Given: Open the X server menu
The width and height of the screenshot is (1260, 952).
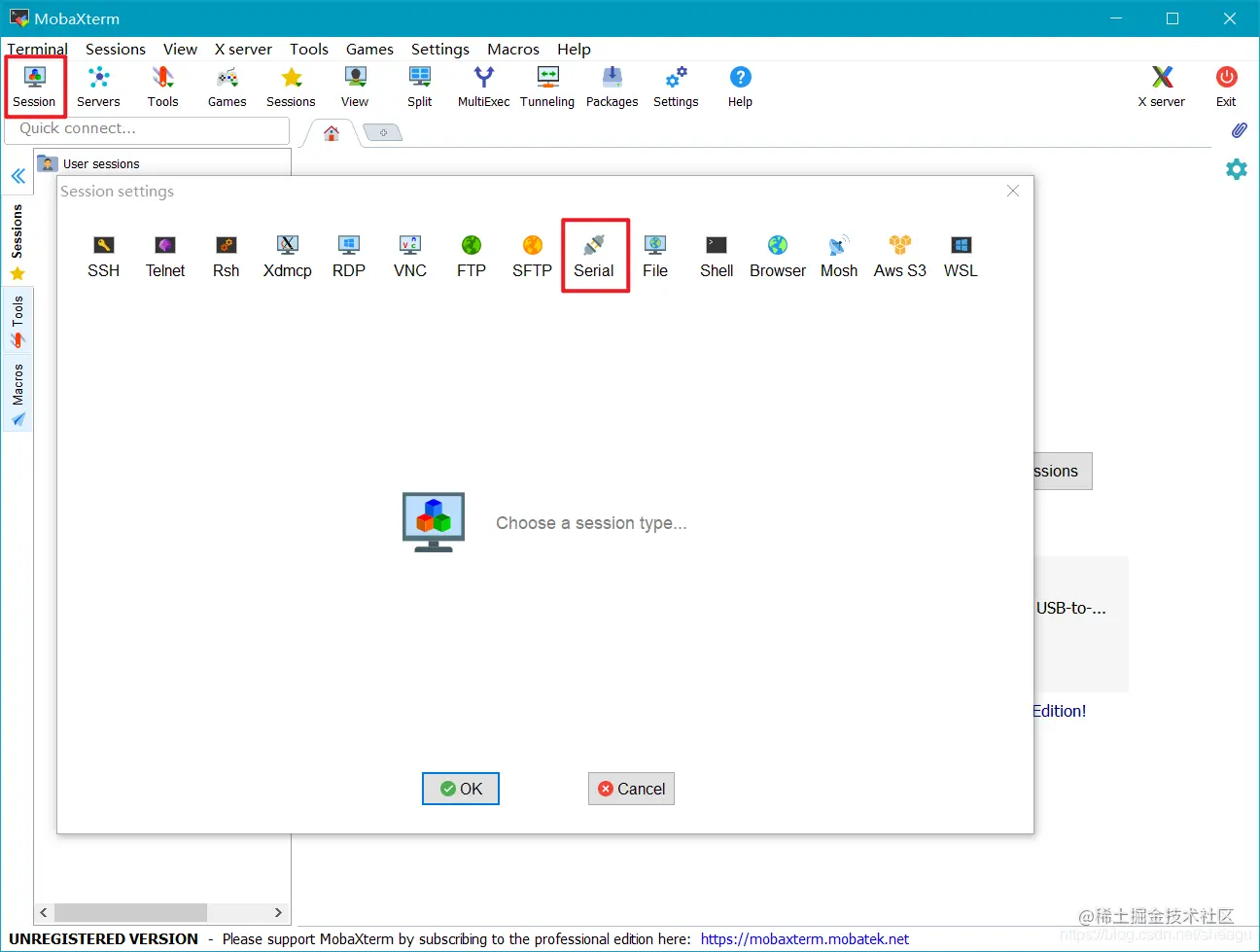Looking at the screenshot, I should click(243, 49).
